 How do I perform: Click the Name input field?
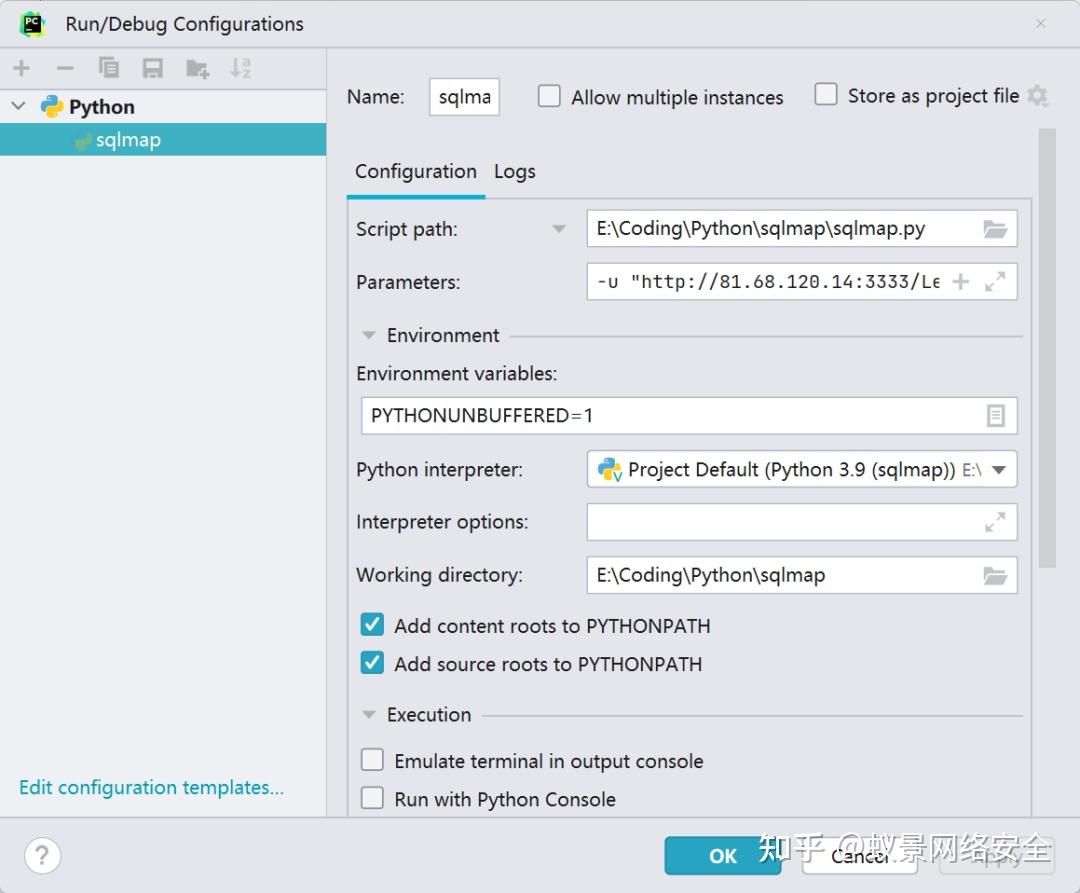point(463,96)
